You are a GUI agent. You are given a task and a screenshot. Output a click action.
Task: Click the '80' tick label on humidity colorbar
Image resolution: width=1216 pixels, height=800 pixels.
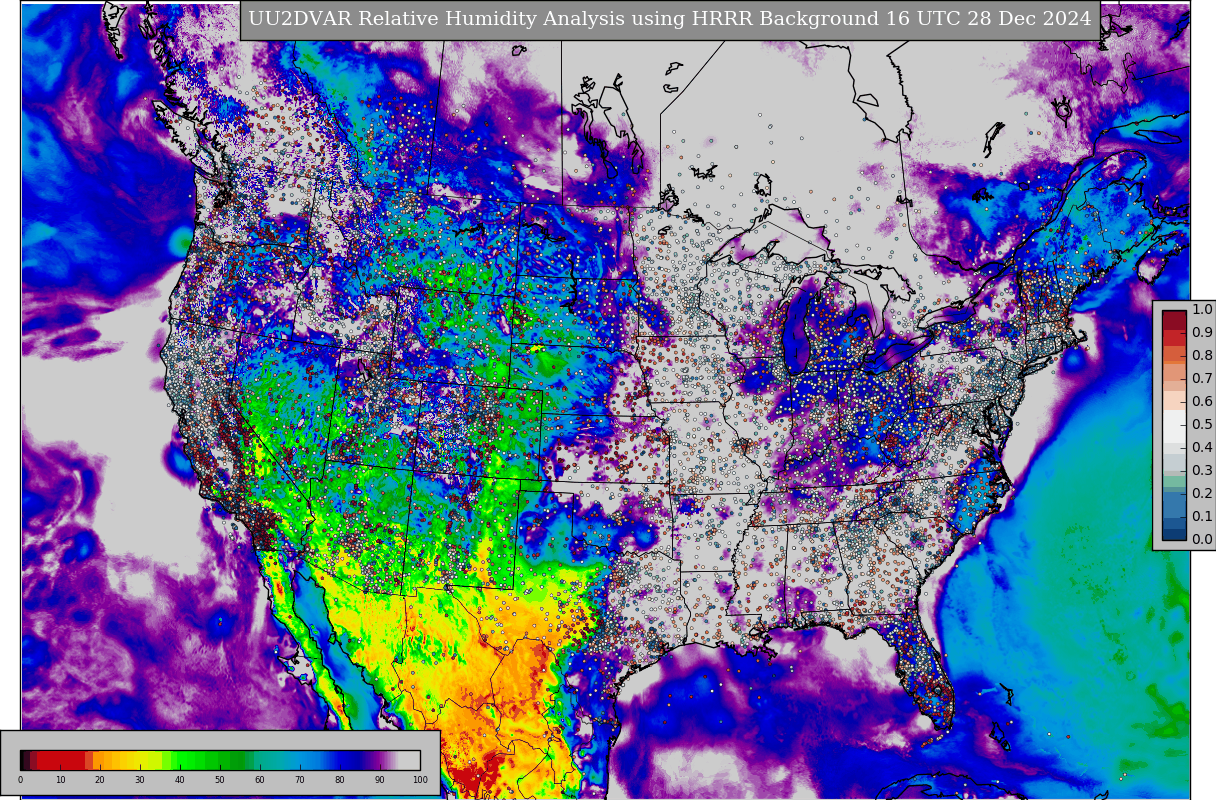point(340,780)
